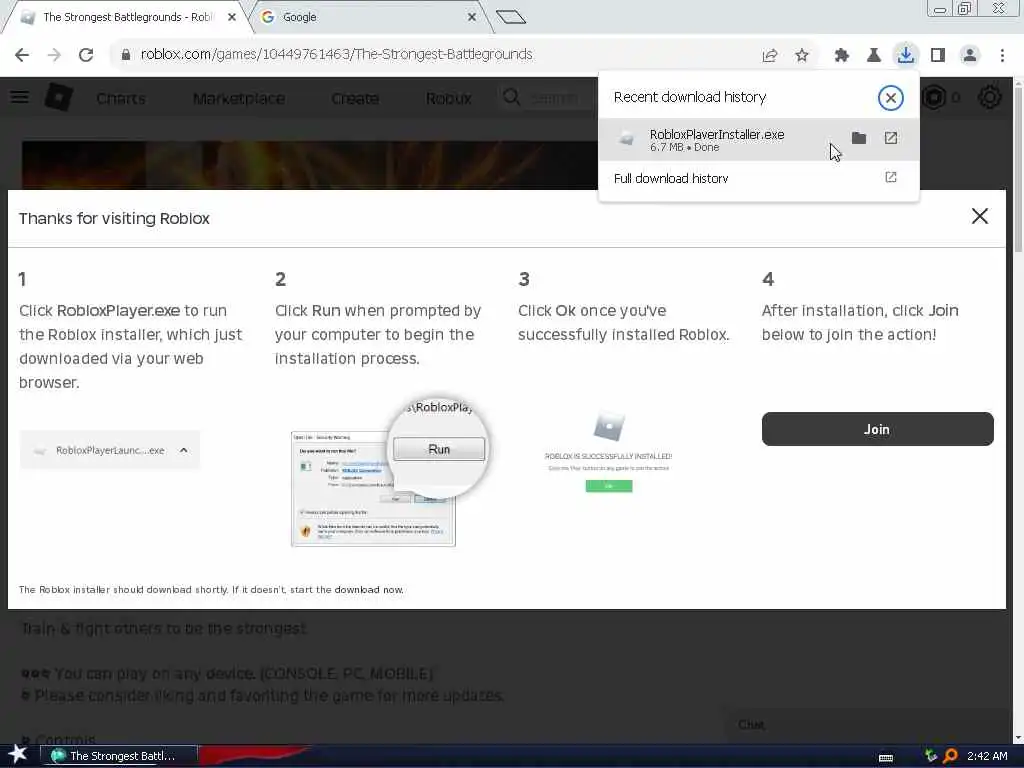This screenshot has width=1024, height=768.
Task: Show RobloxPlayerInstaller.exe in folder
Action: [859, 138]
